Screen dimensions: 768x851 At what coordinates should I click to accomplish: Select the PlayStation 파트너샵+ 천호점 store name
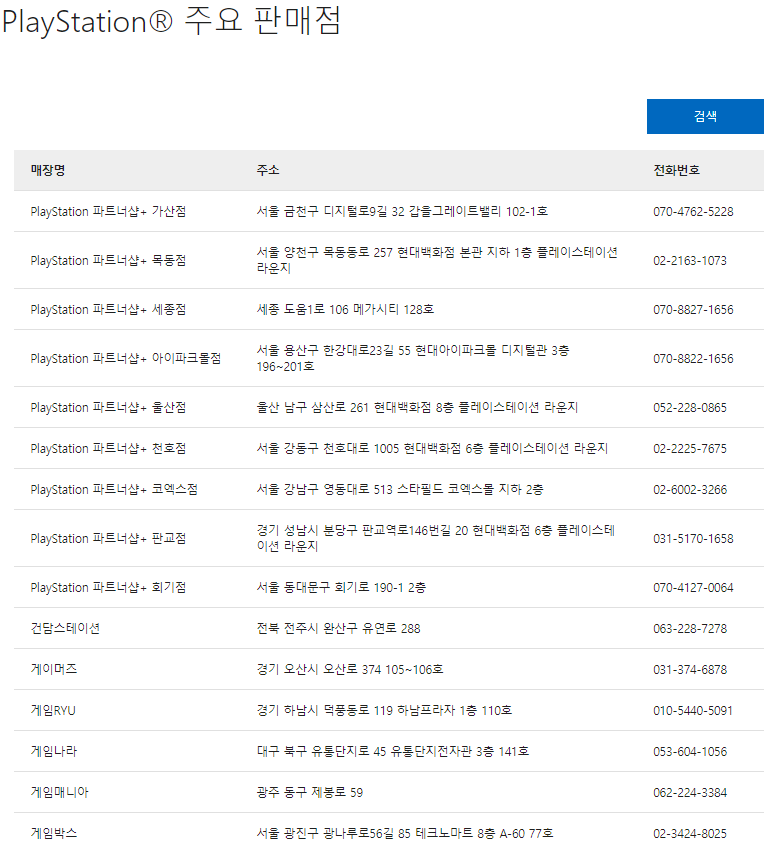click(x=108, y=448)
